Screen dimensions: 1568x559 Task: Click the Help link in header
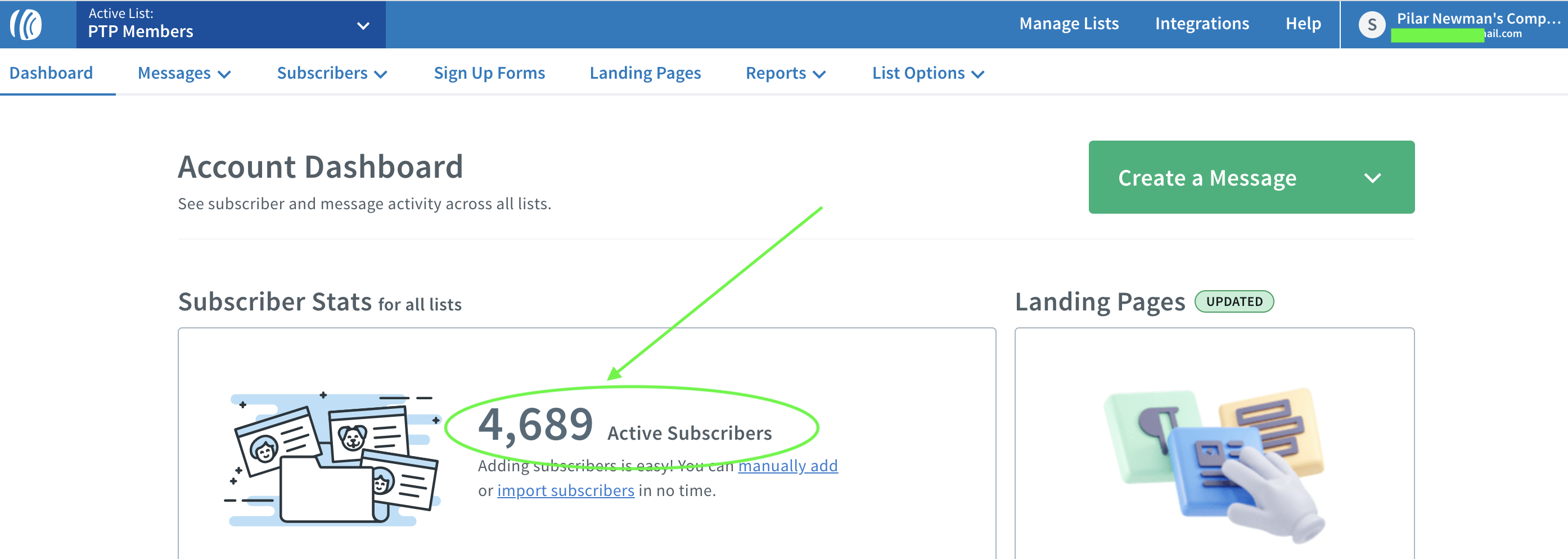(x=1303, y=24)
